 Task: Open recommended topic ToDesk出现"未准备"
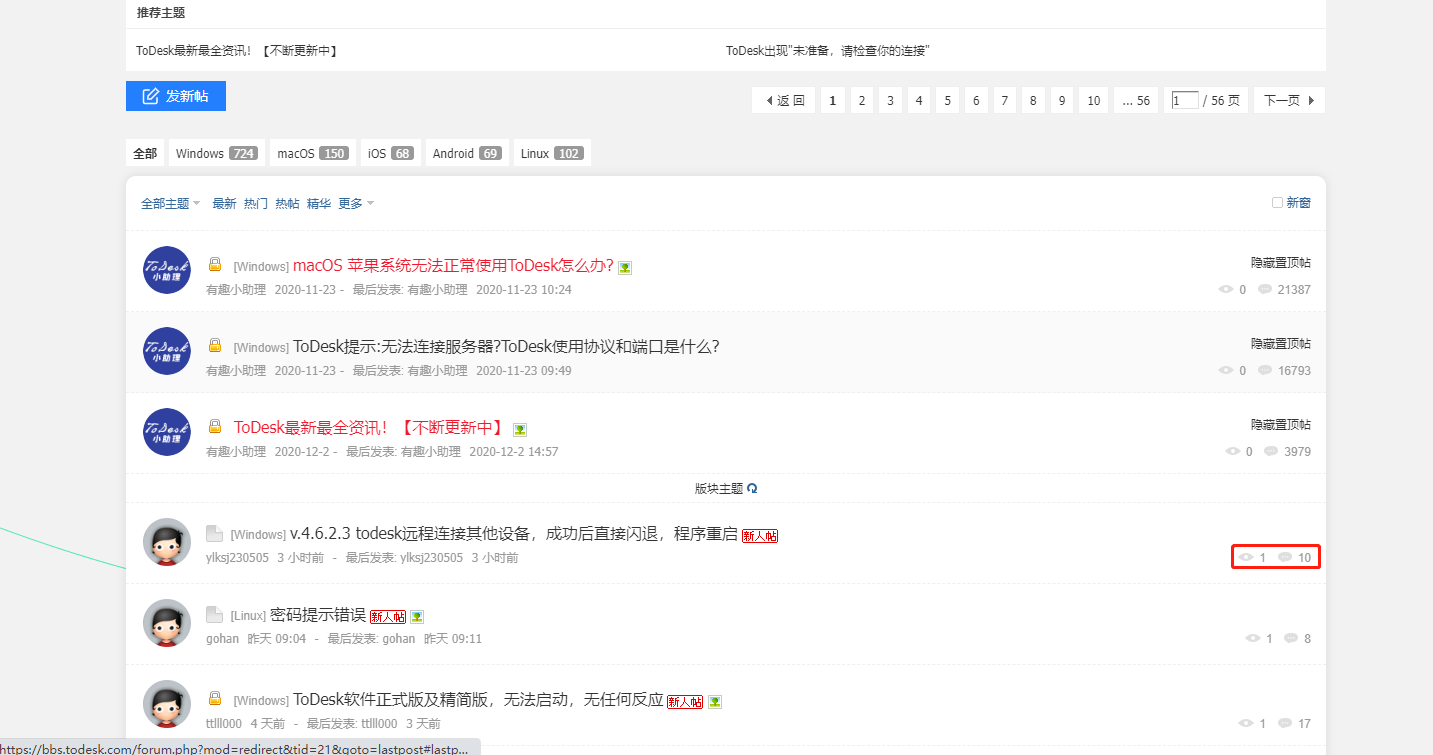point(829,50)
